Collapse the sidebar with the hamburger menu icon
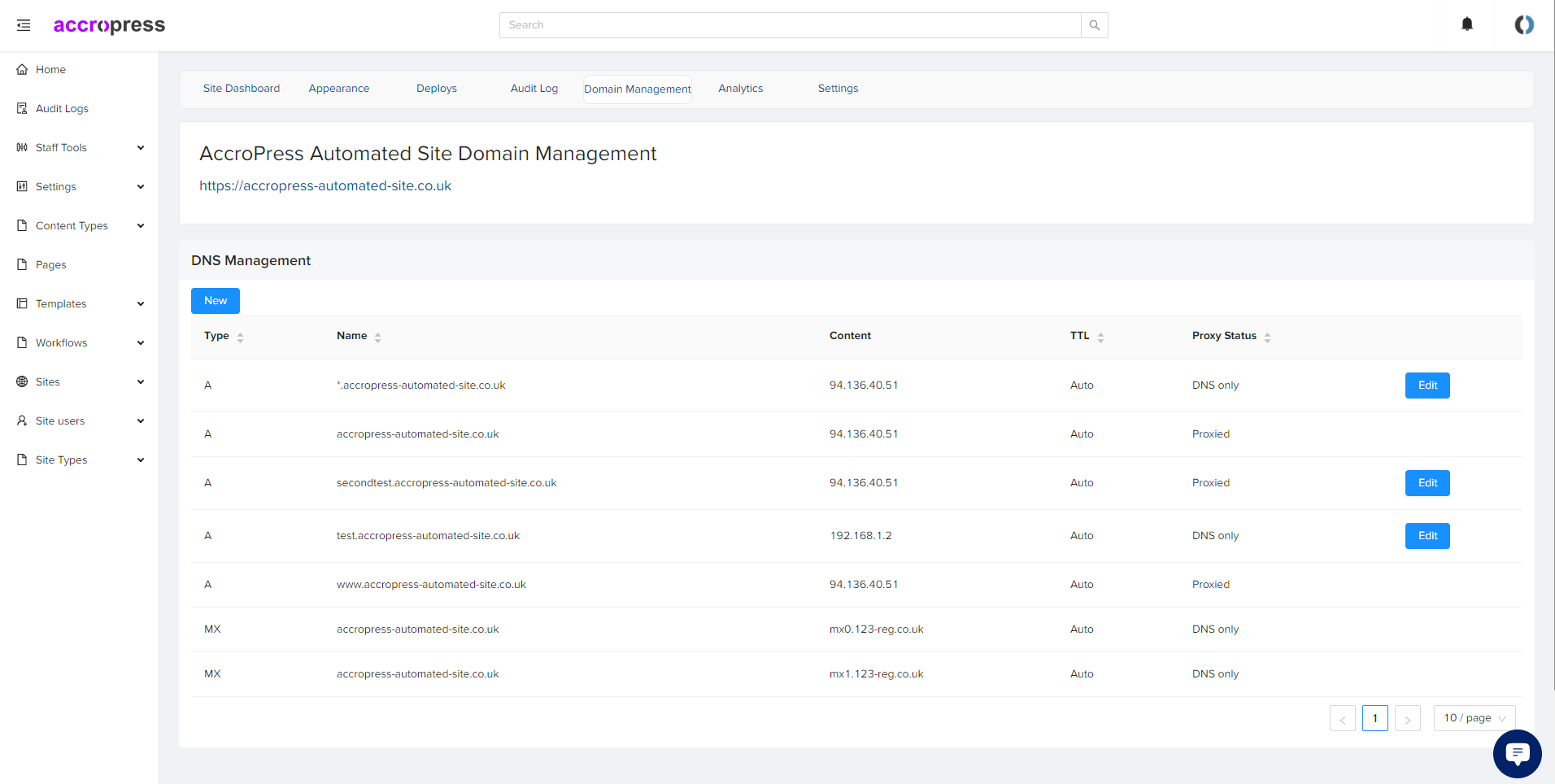The height and width of the screenshot is (784, 1555). coord(24,25)
